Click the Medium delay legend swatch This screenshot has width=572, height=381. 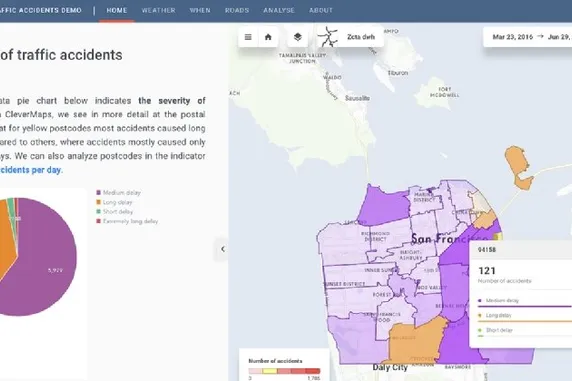[98, 192]
